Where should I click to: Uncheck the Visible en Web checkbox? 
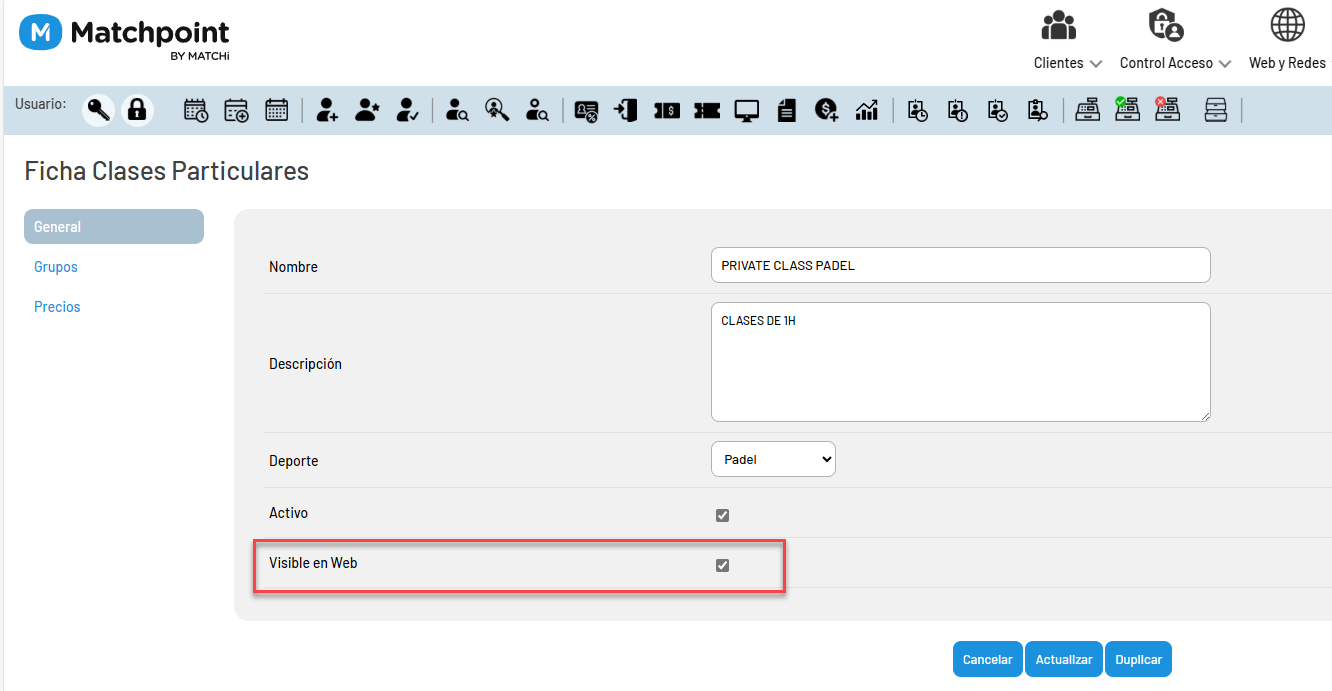(x=722, y=565)
